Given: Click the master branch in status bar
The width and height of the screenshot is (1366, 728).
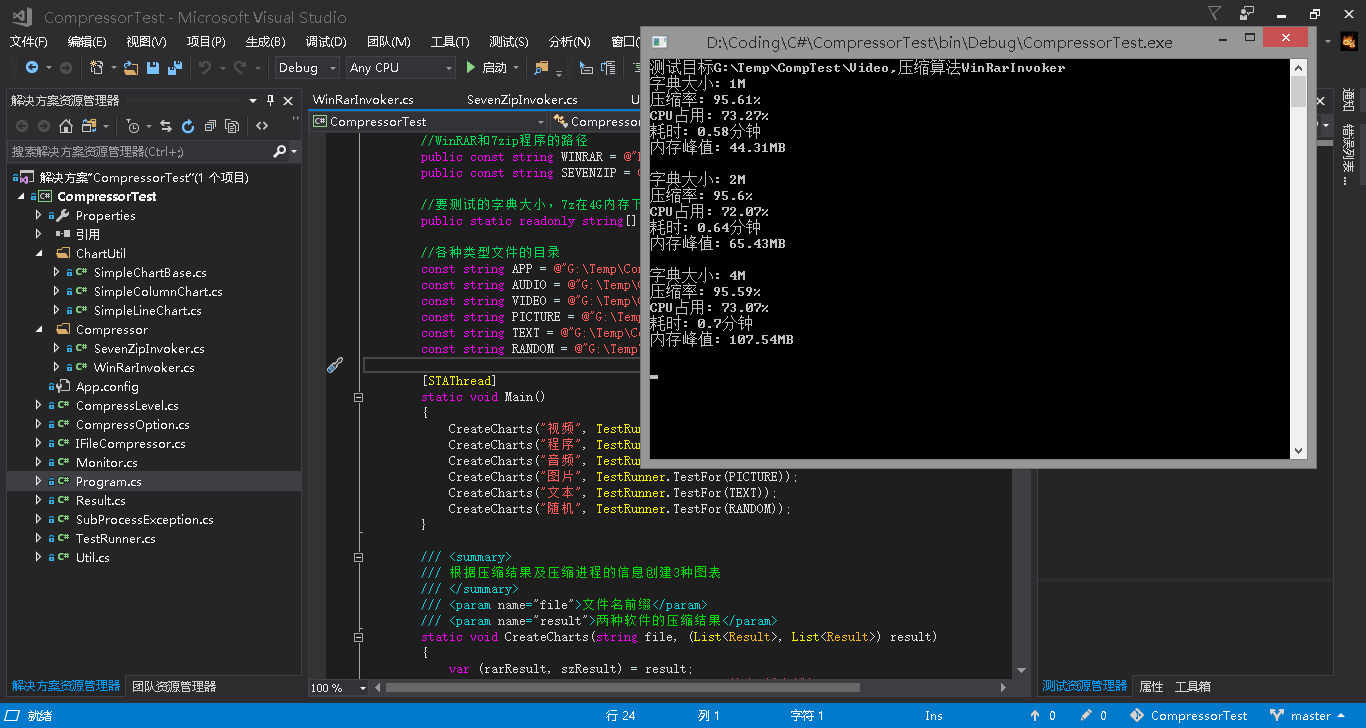Looking at the screenshot, I should 1310,716.
